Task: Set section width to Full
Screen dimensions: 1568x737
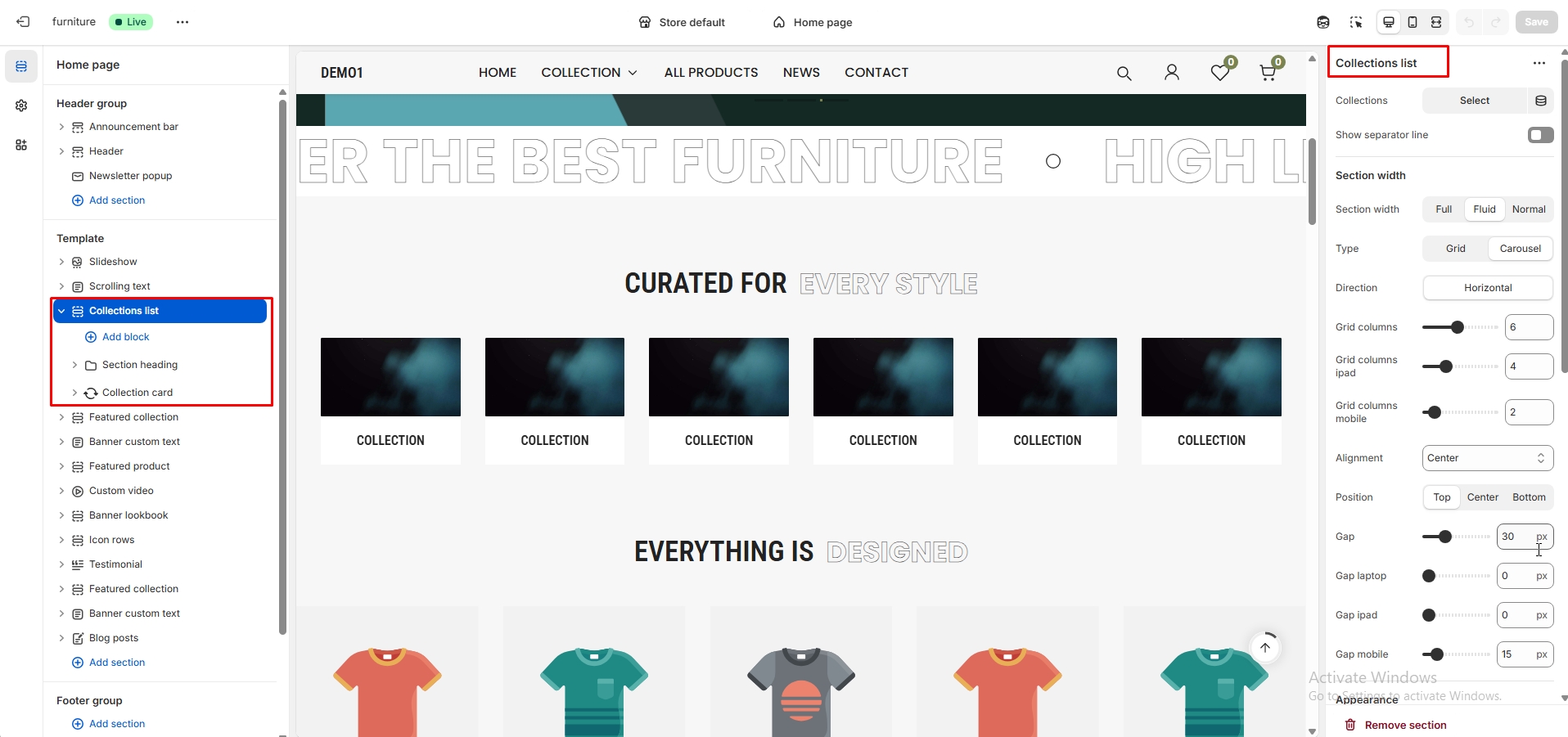Action: pyautogui.click(x=1443, y=209)
